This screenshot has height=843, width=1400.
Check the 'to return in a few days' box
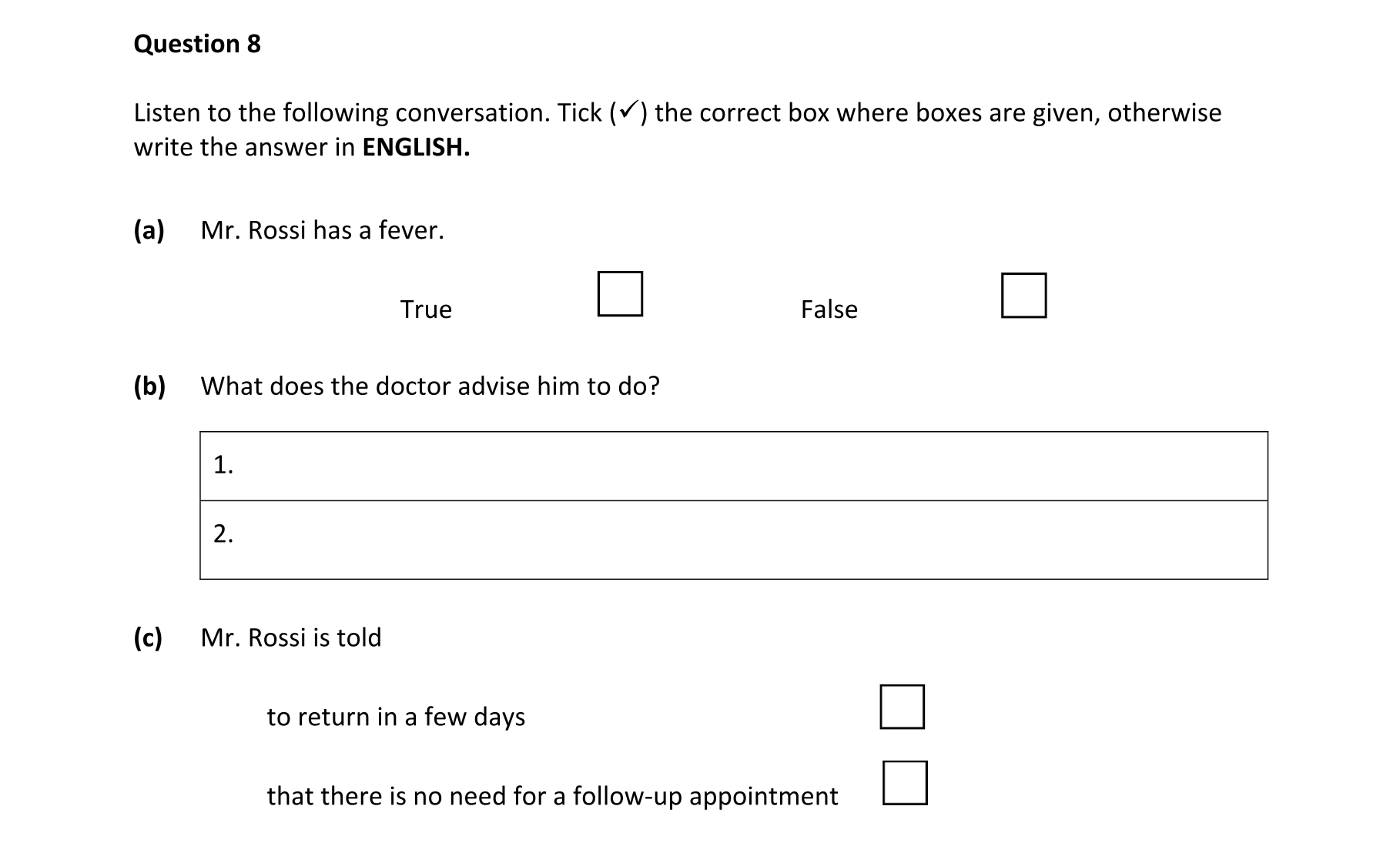902,707
